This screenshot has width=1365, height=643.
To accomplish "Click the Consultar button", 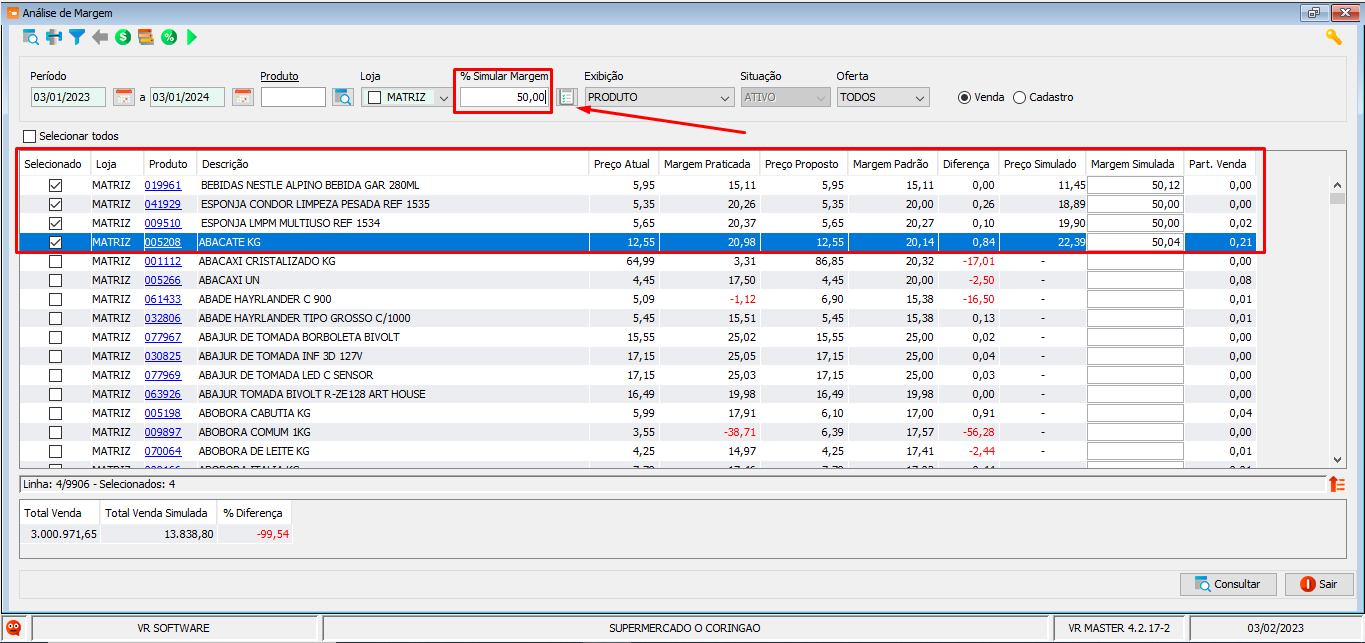I will (x=1229, y=584).
